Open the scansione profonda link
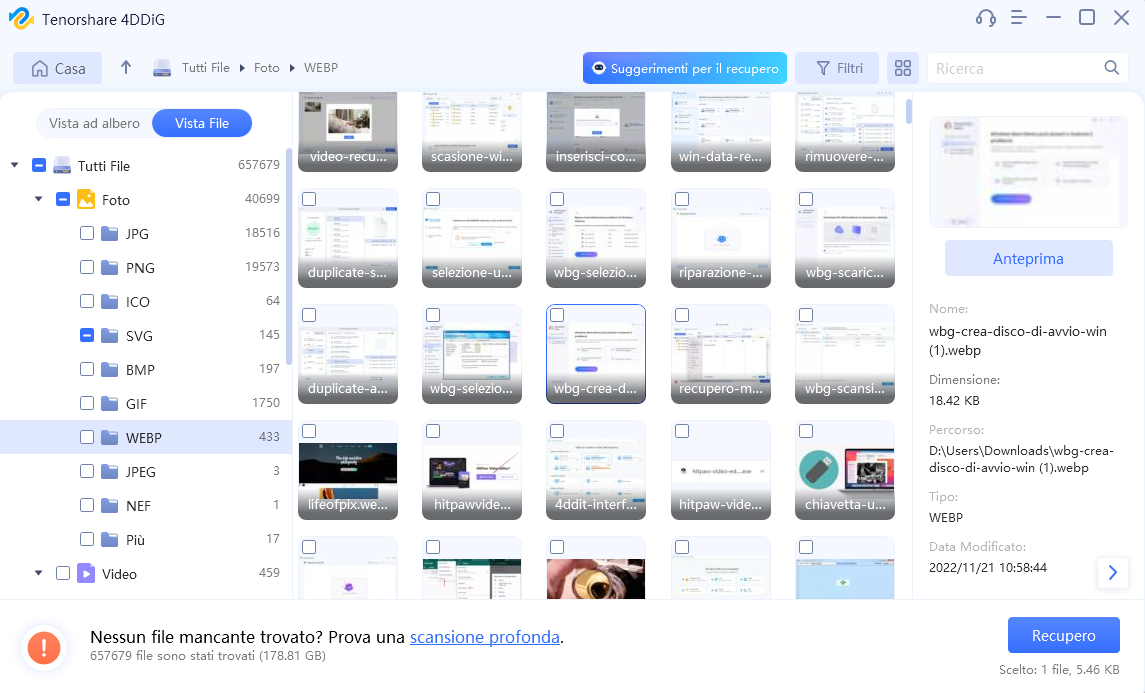Screen dimensions: 1145x693 pos(484,637)
